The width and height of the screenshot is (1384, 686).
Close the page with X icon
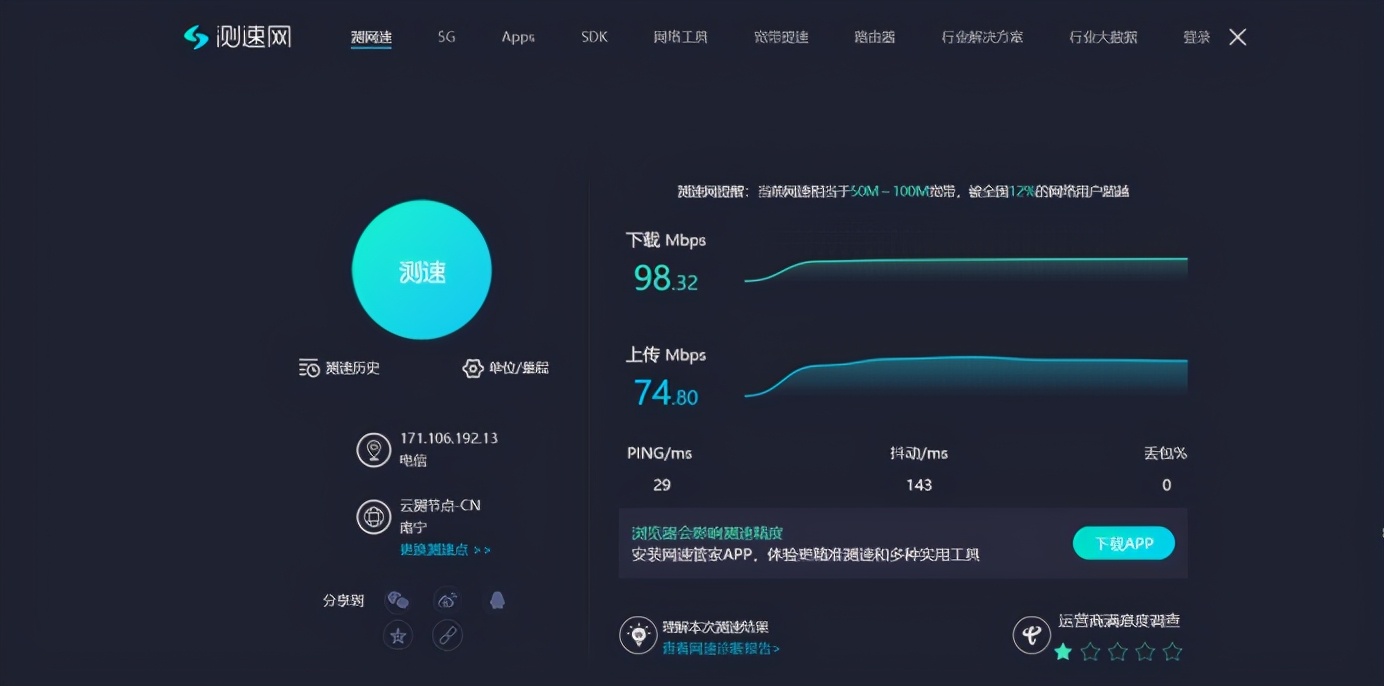pos(1238,37)
